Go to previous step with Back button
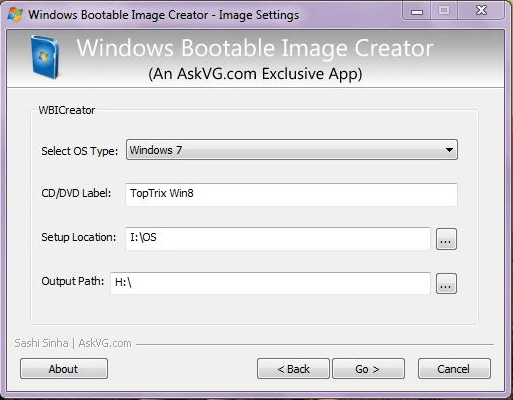The width and height of the screenshot is (513, 400). pos(293,369)
